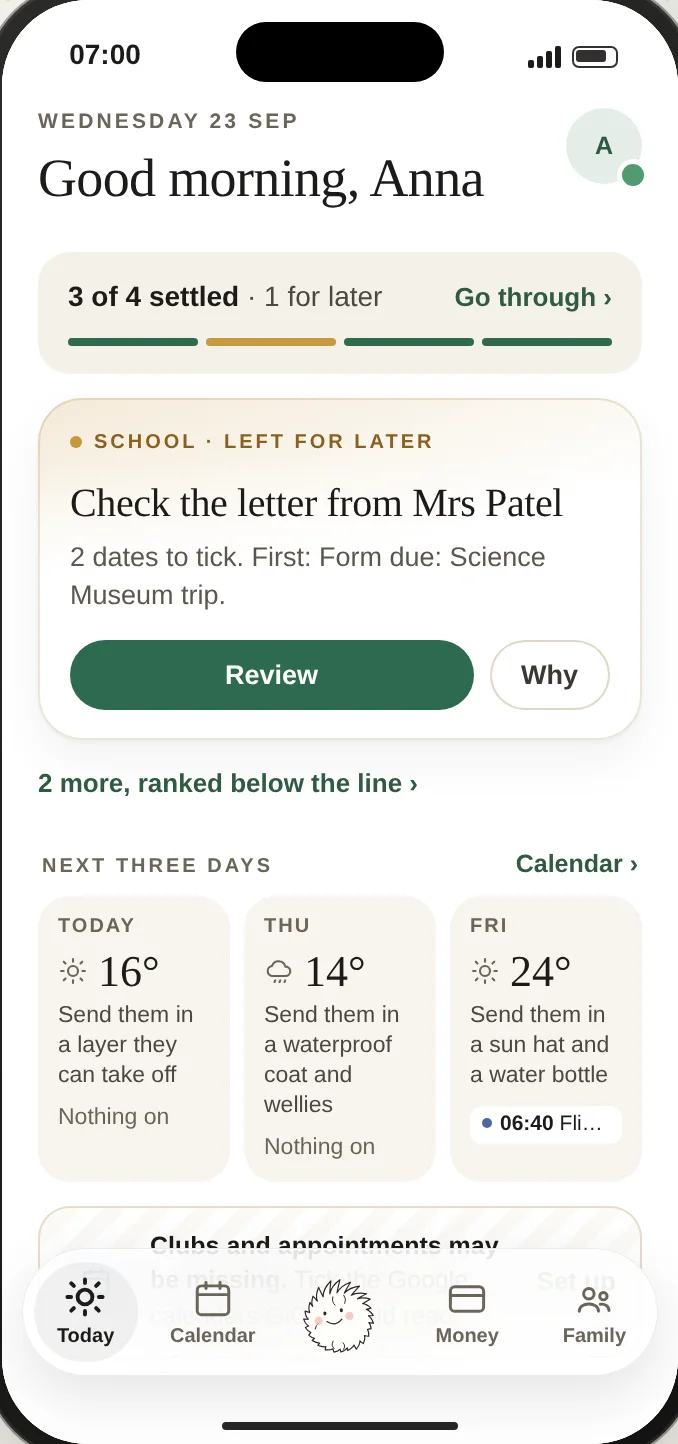Expand '2 more, ranked below the line'
This screenshot has height=1444, width=678.
pos(228,783)
